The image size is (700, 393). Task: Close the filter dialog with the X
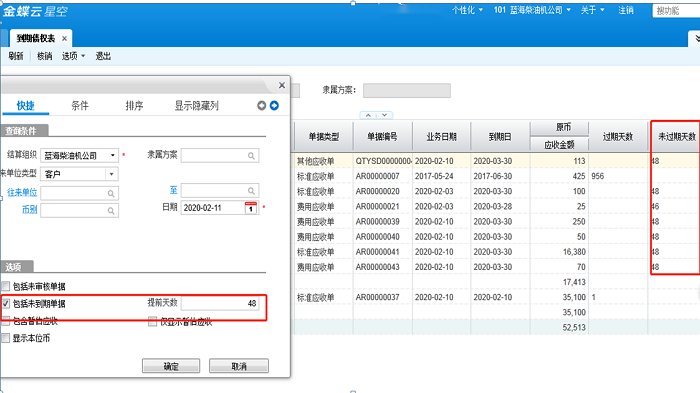pos(282,85)
